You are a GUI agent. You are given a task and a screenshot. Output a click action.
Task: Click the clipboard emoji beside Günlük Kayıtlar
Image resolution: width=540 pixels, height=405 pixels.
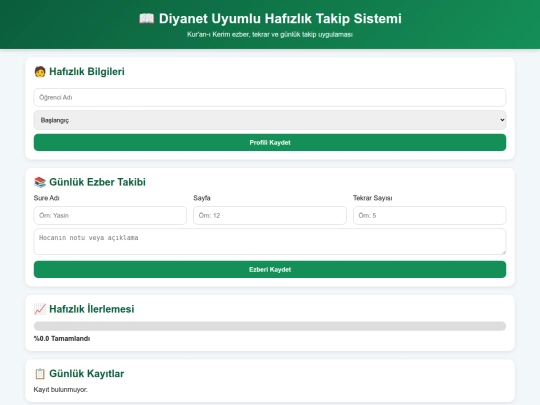[x=40, y=374]
